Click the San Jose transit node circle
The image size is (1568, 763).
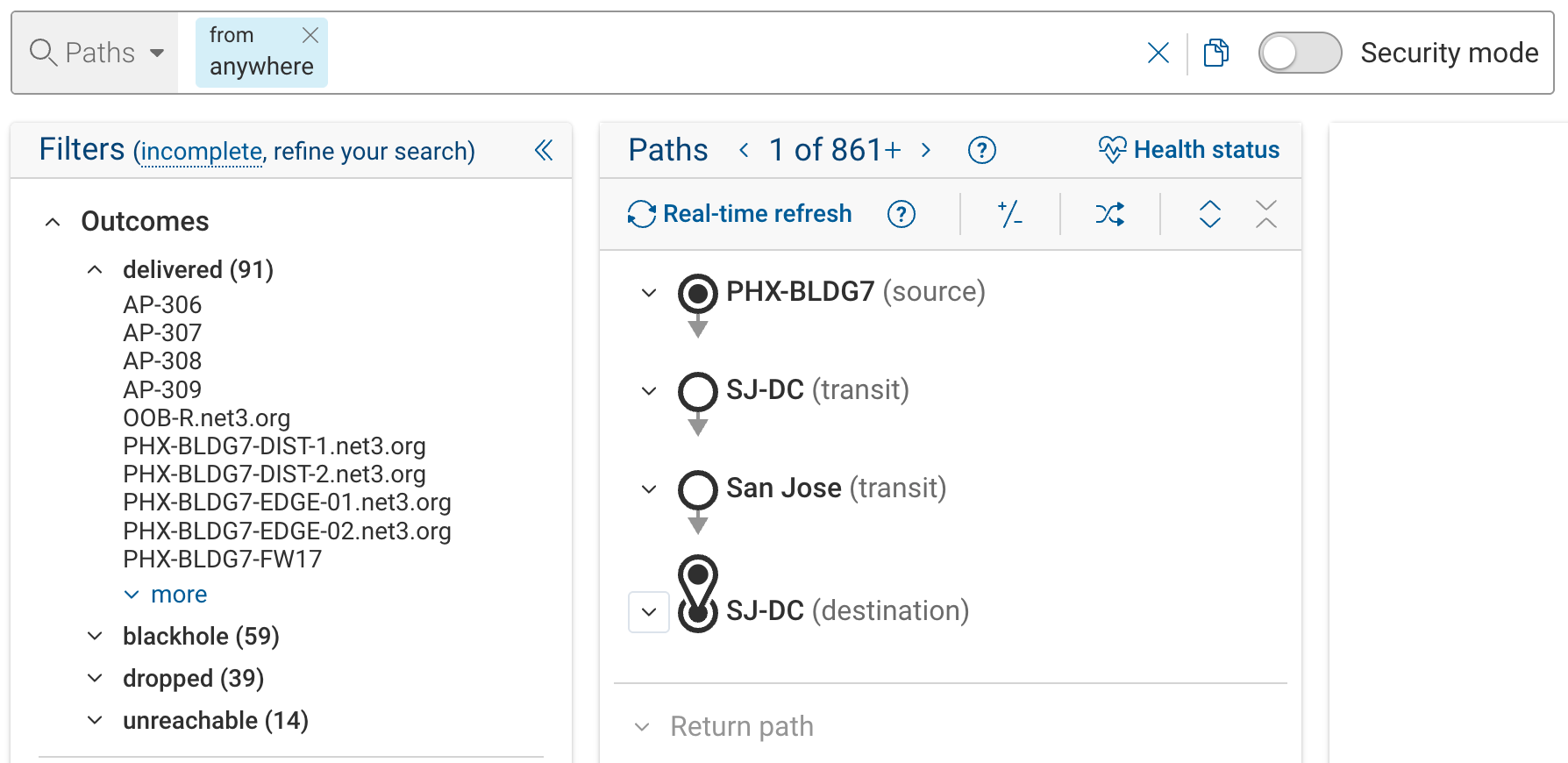pos(698,489)
